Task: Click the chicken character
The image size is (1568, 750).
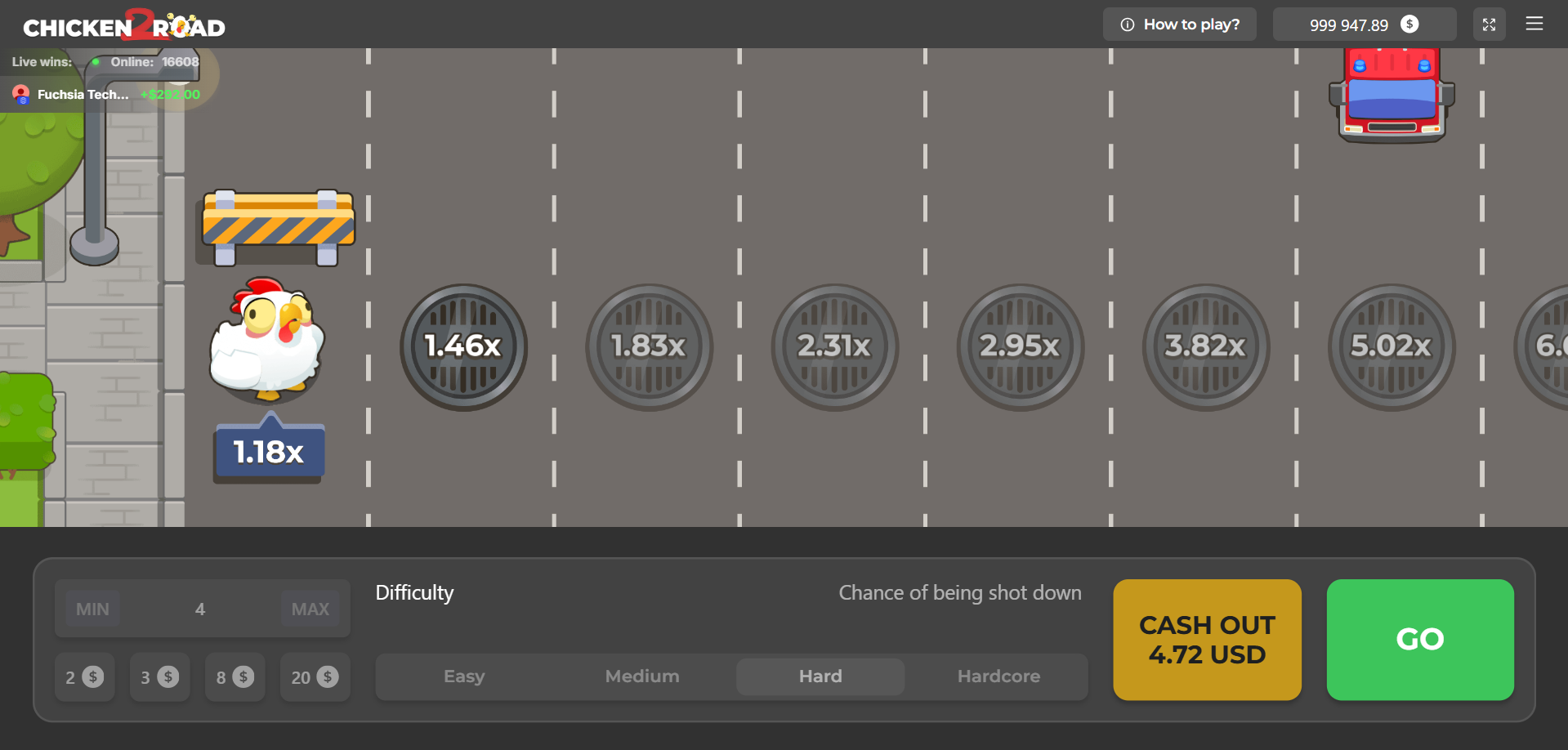Action: (x=266, y=339)
